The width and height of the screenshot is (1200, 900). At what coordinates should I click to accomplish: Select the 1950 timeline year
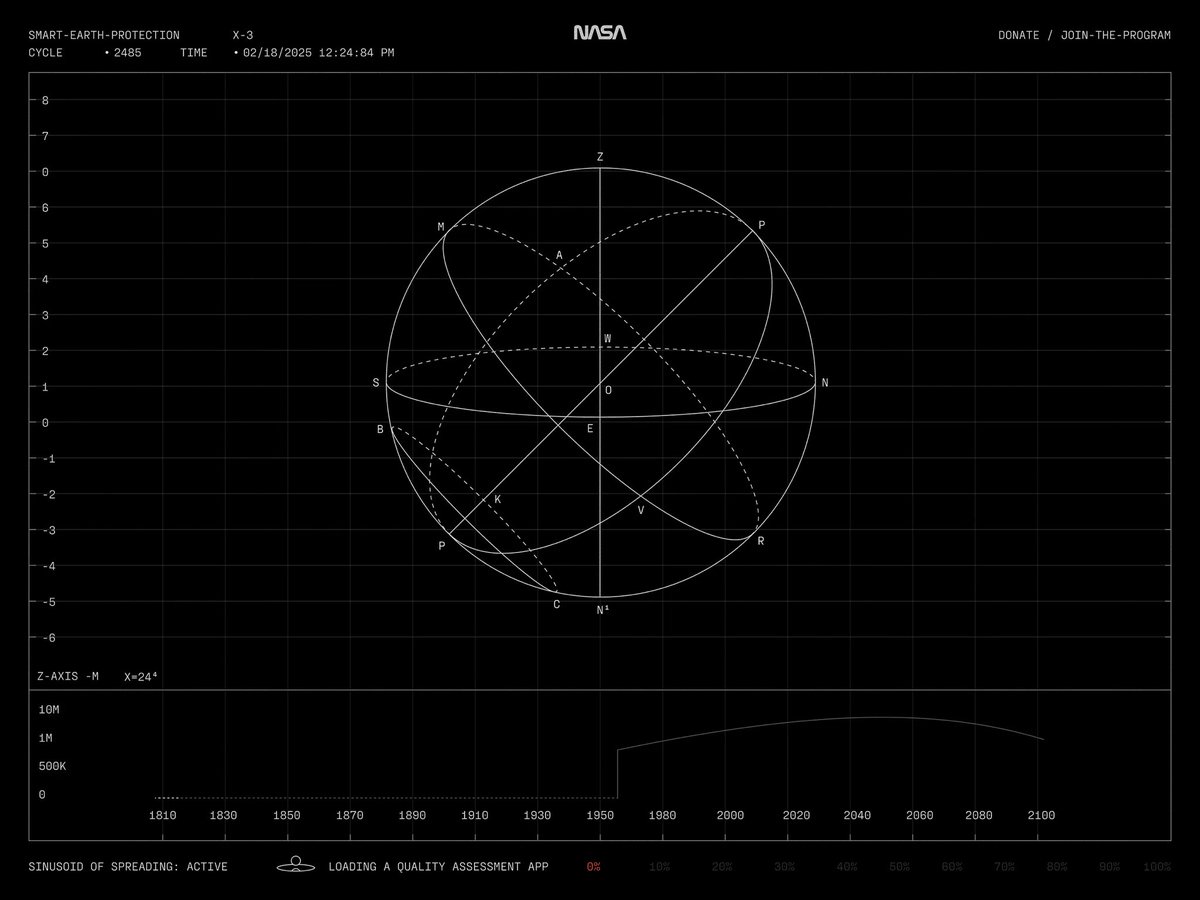(599, 815)
